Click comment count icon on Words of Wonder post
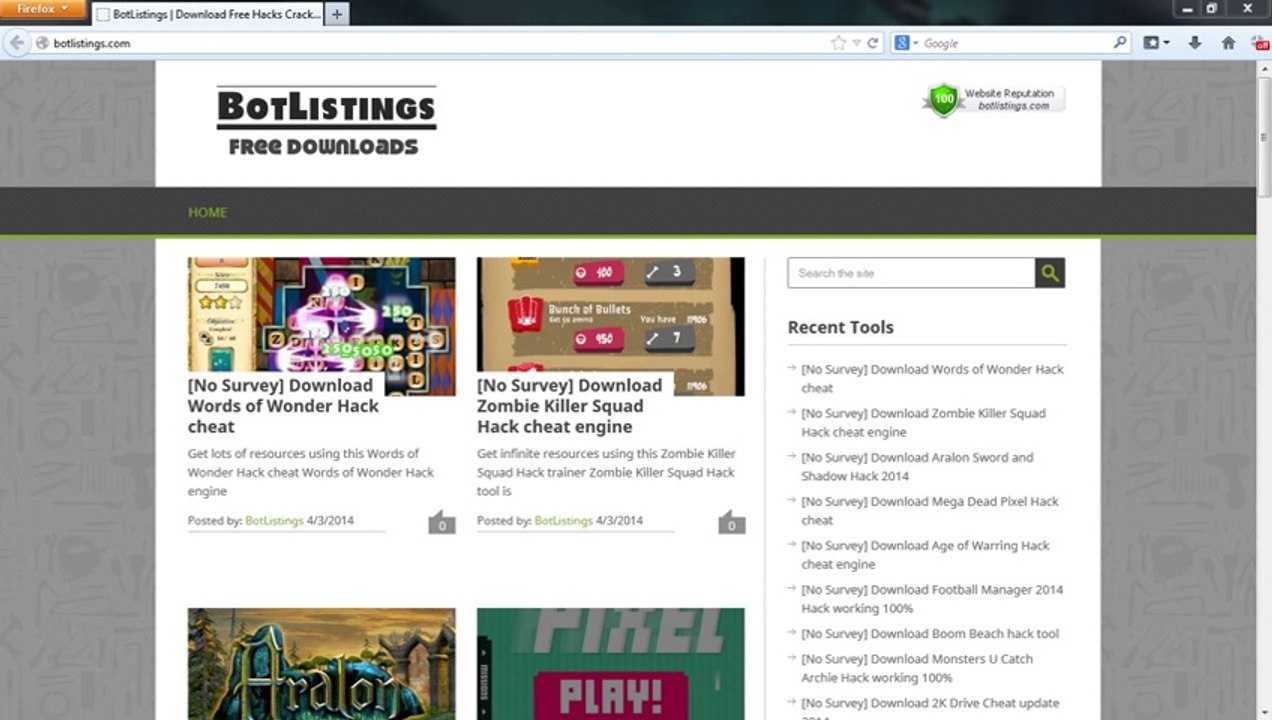Screen dimensions: 1272x720 point(442,522)
